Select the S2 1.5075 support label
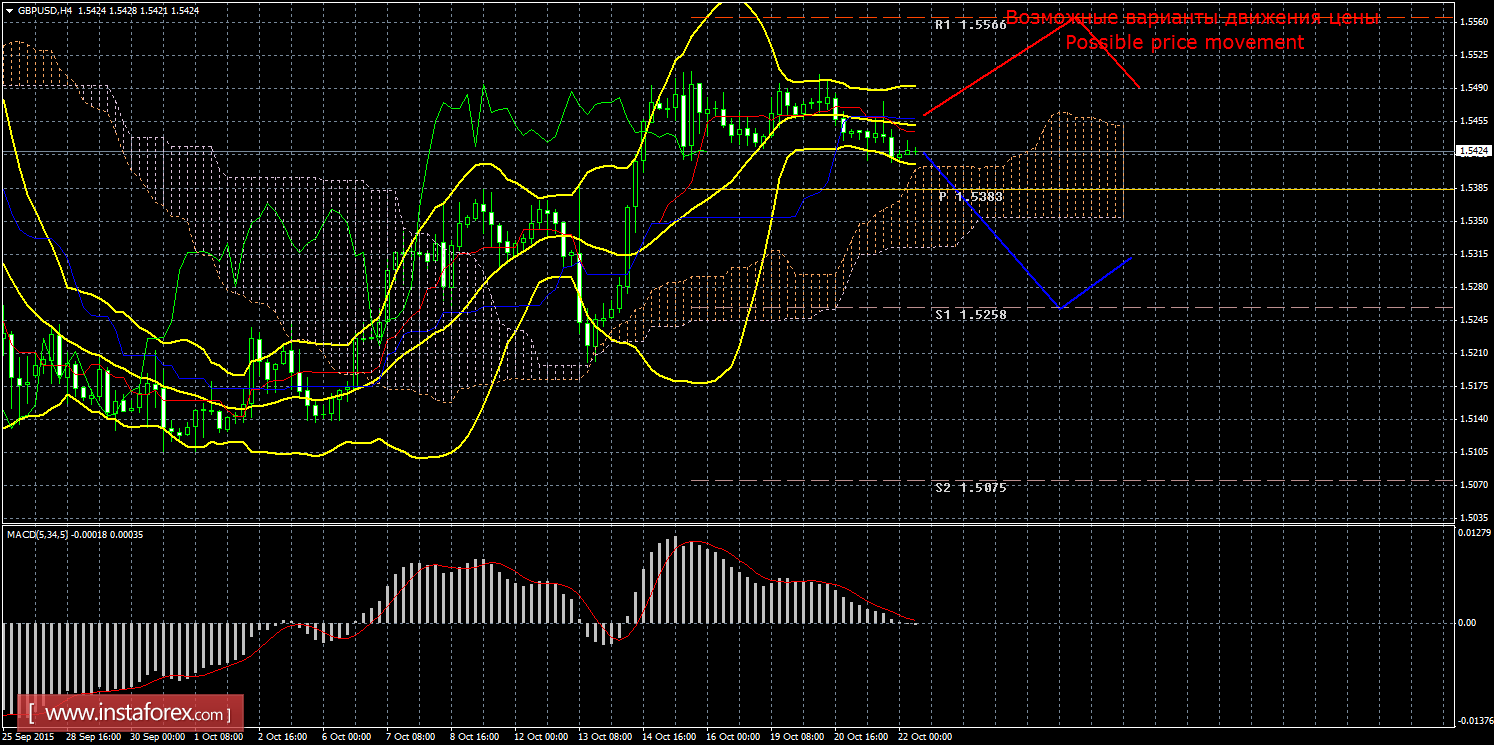The height and width of the screenshot is (745, 1494). pyautogui.click(x=970, y=488)
